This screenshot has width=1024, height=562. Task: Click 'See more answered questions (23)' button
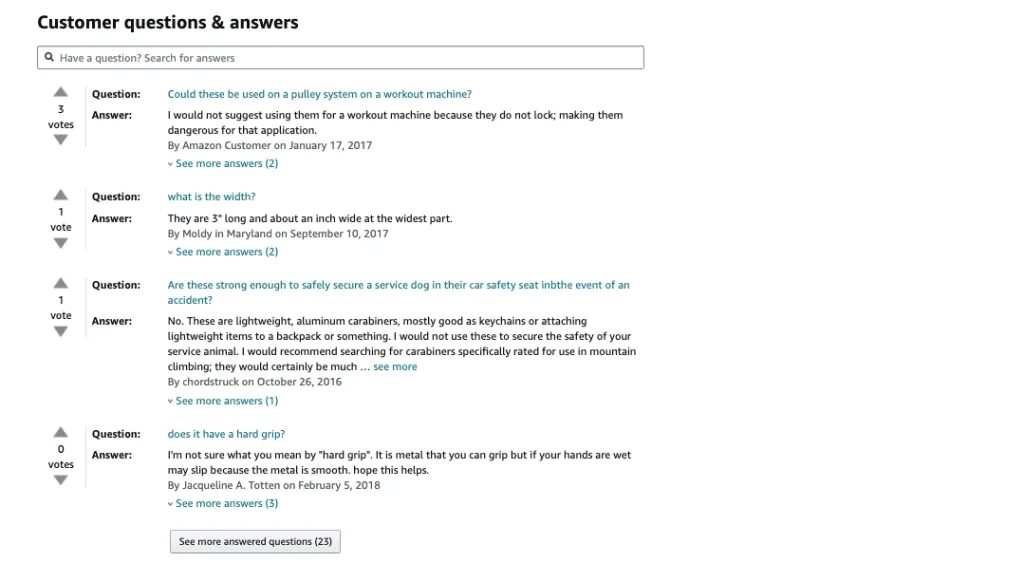point(255,542)
